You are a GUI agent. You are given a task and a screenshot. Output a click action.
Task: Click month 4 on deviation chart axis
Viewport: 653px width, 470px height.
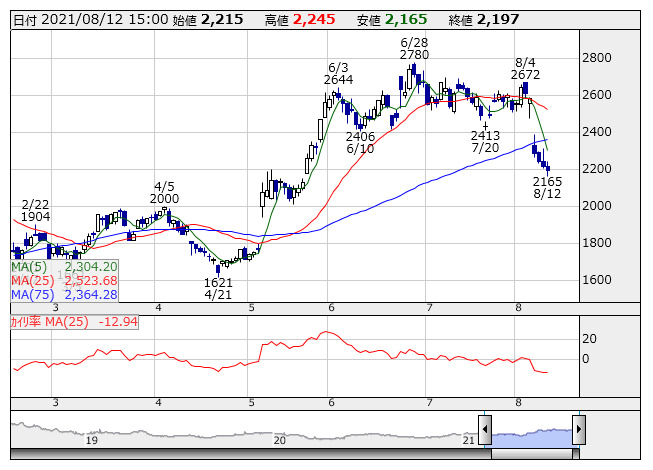point(158,403)
